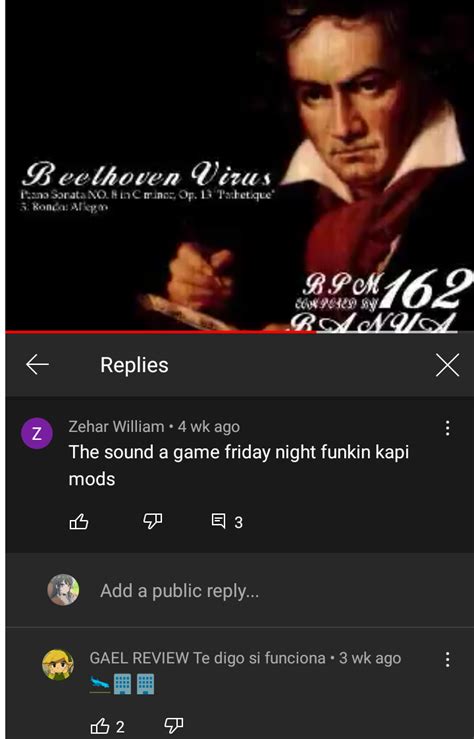Open options menu for Zehar William's comment
Image resolution: width=474 pixels, height=739 pixels.
tap(447, 428)
